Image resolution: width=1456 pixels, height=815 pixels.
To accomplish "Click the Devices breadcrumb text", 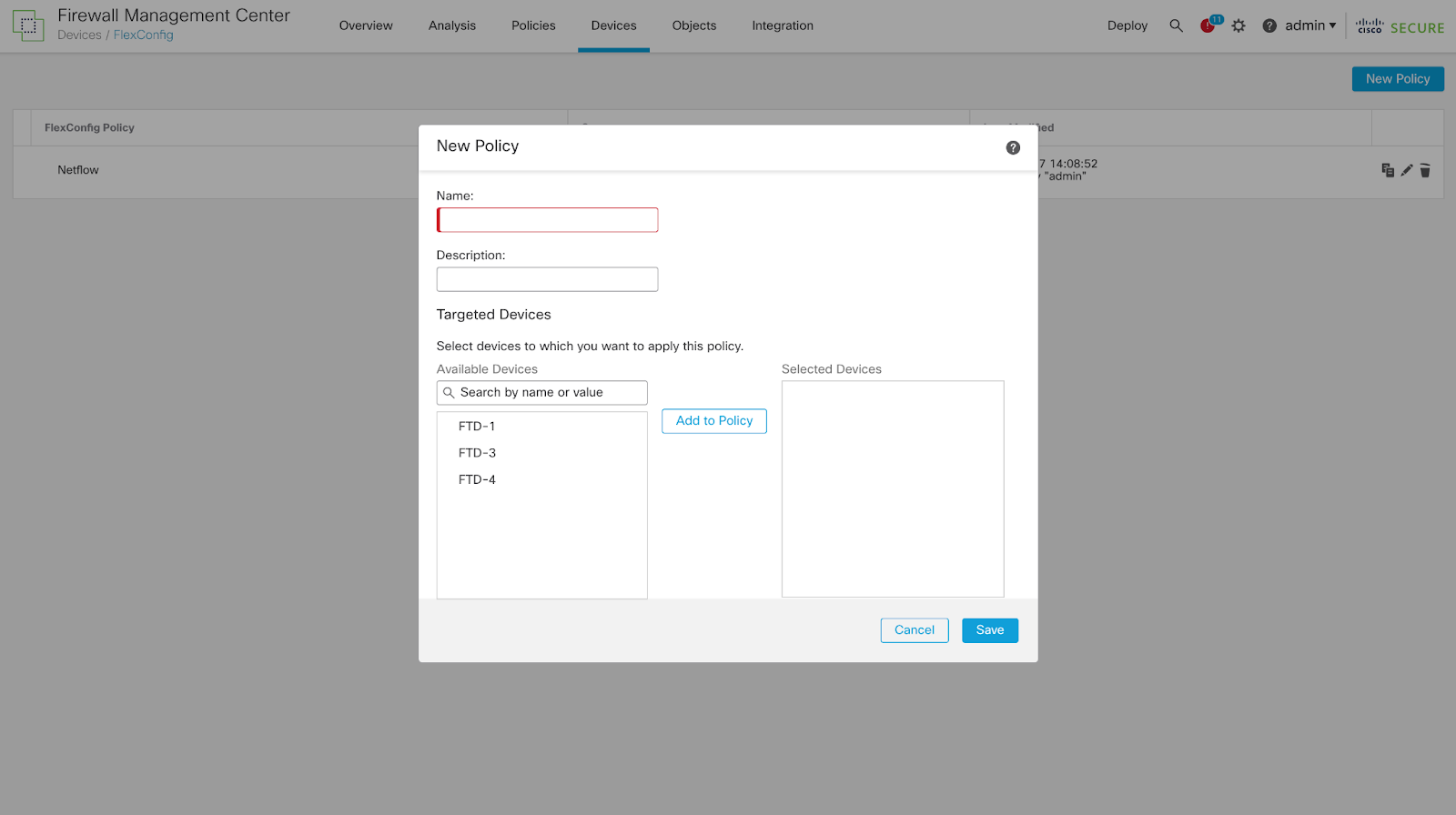I will [x=79, y=35].
